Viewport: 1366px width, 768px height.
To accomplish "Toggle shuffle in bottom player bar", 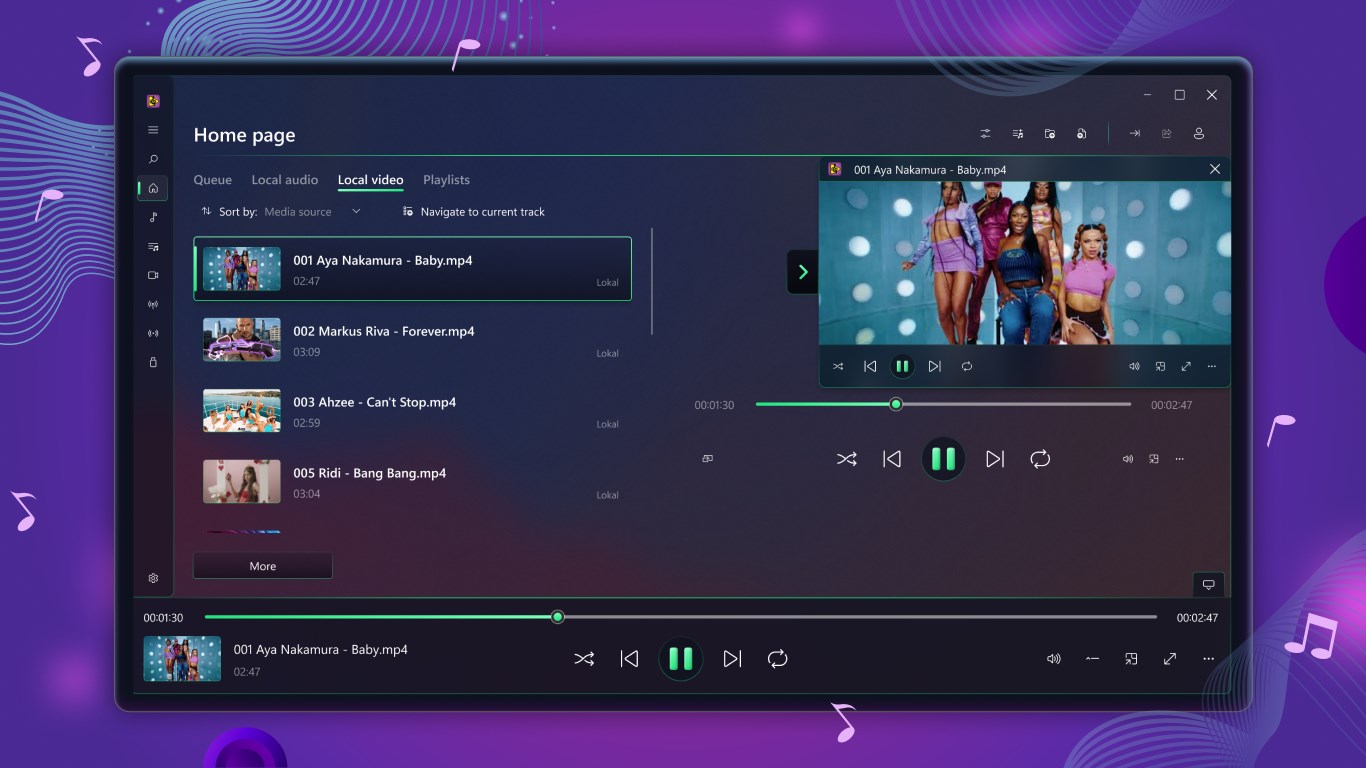I will (584, 659).
